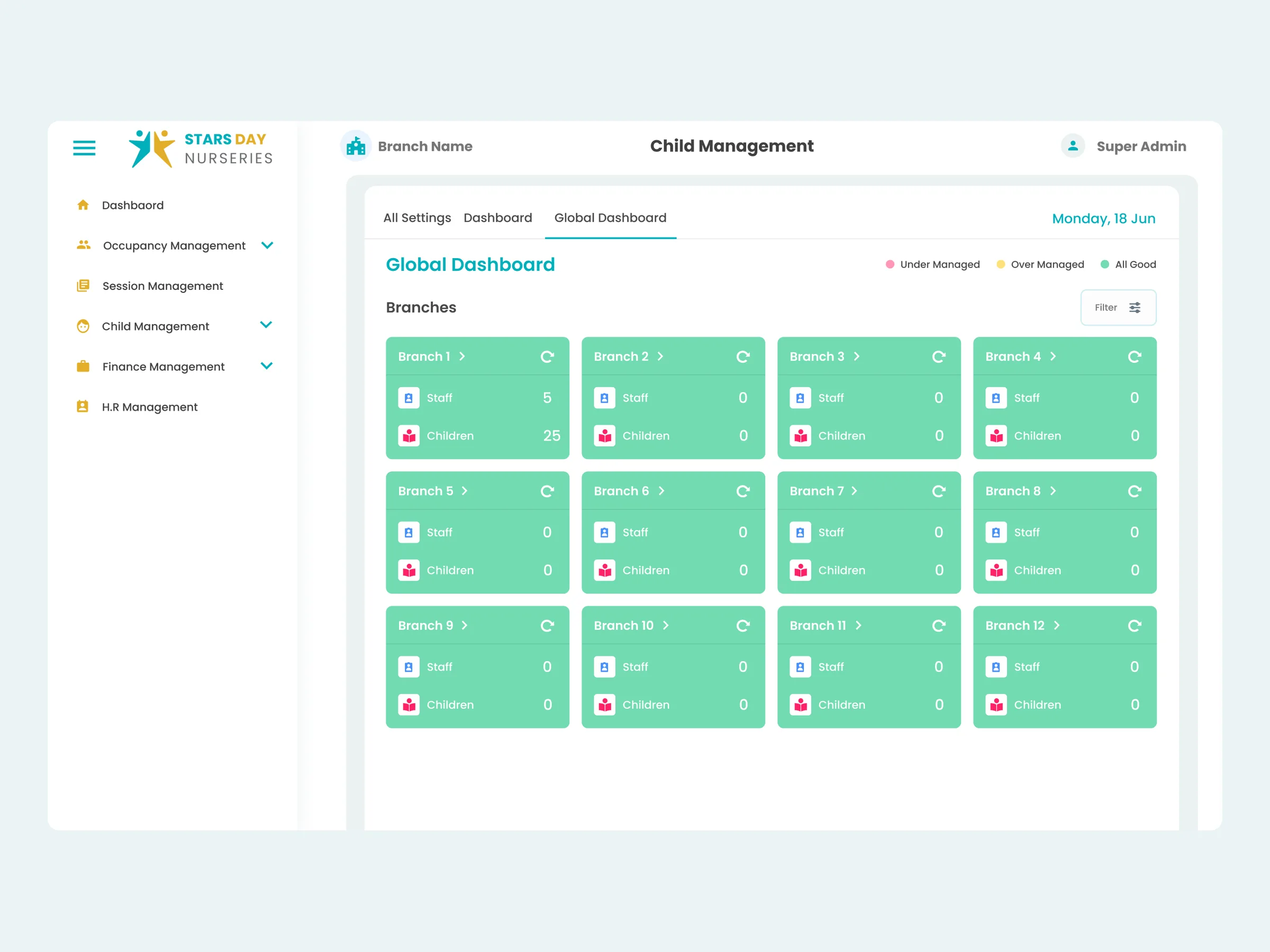Click the Children count 25 in Branch 1

point(552,436)
